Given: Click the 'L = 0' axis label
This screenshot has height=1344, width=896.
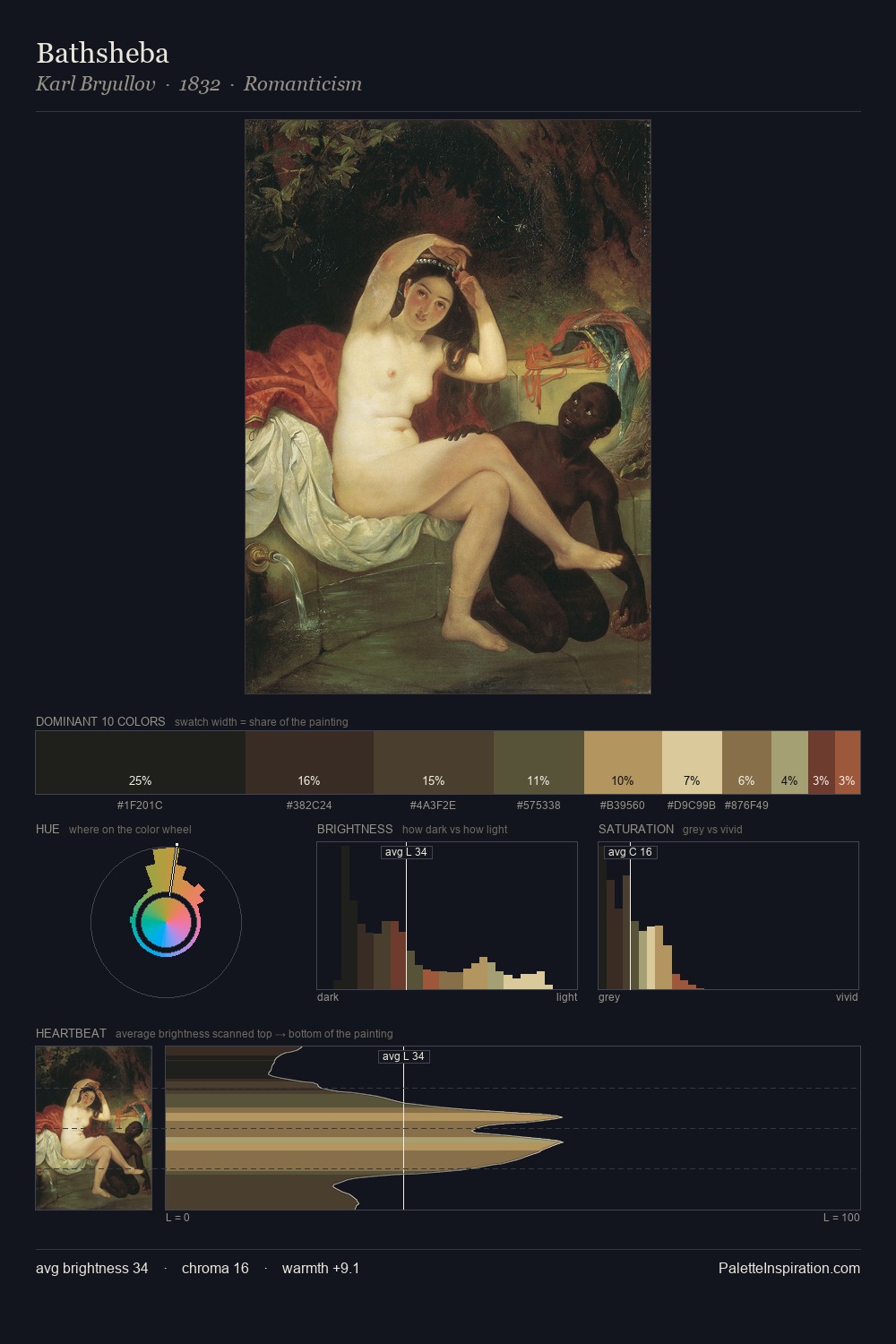Looking at the screenshot, I should click(177, 1218).
